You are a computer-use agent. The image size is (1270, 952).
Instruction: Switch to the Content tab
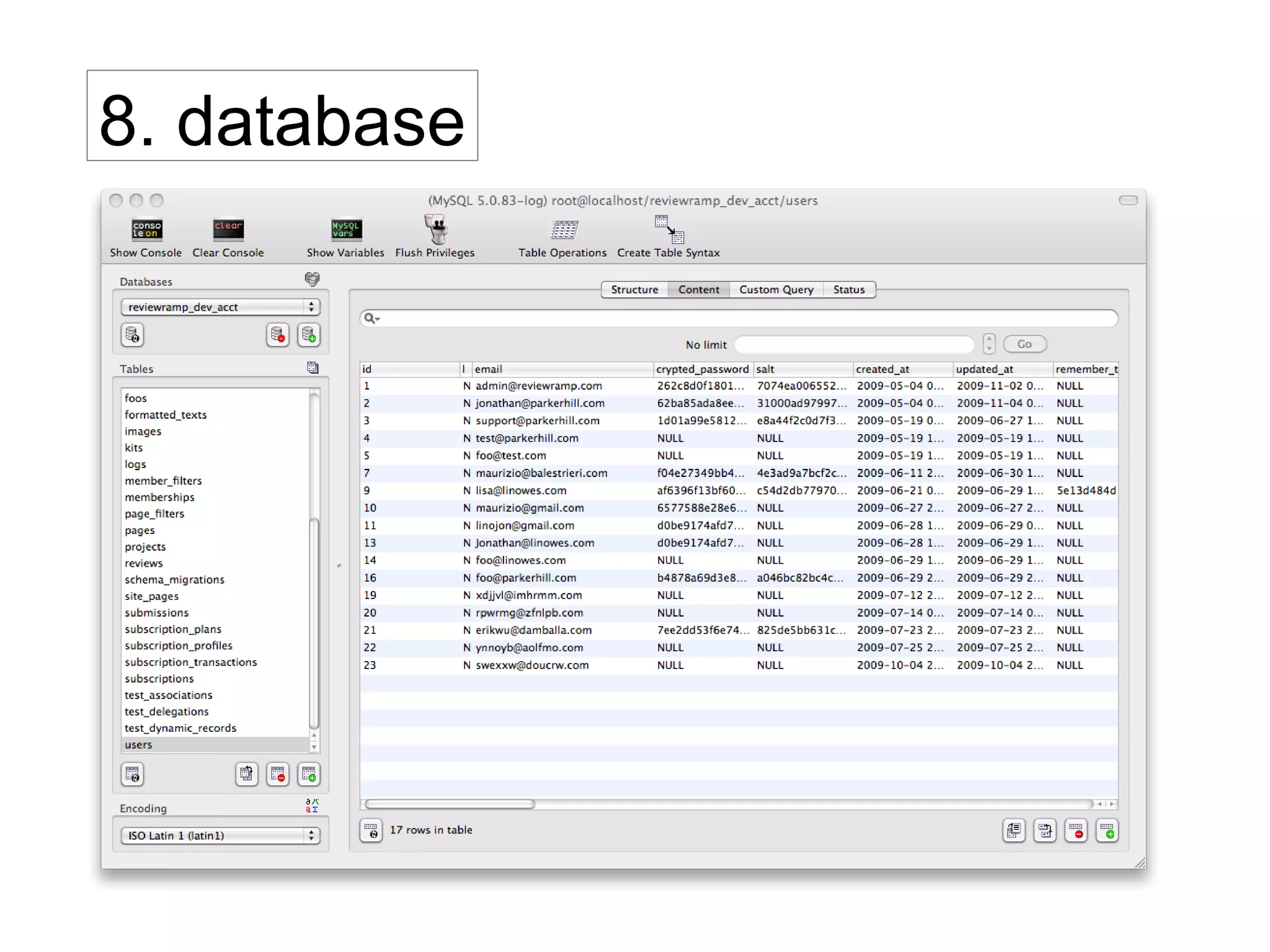(x=698, y=290)
